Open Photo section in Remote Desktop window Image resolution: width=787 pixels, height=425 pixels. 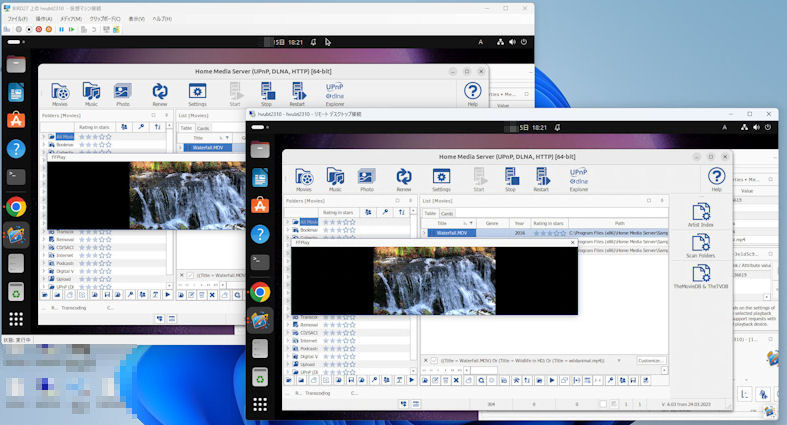click(x=366, y=180)
